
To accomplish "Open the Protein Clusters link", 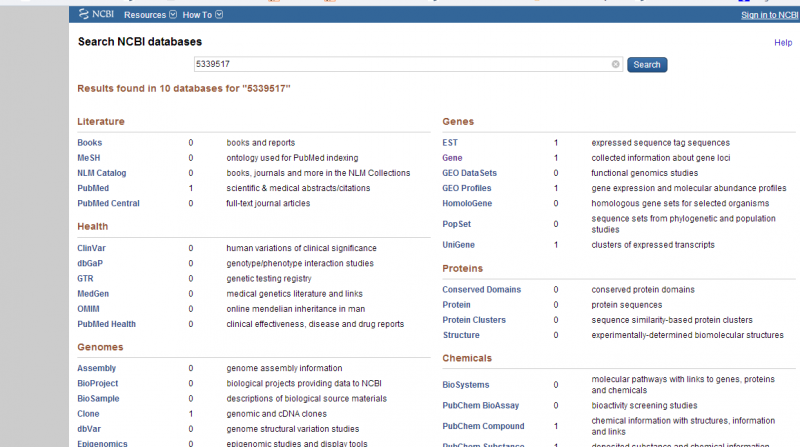I will pyautogui.click(x=474, y=320).
